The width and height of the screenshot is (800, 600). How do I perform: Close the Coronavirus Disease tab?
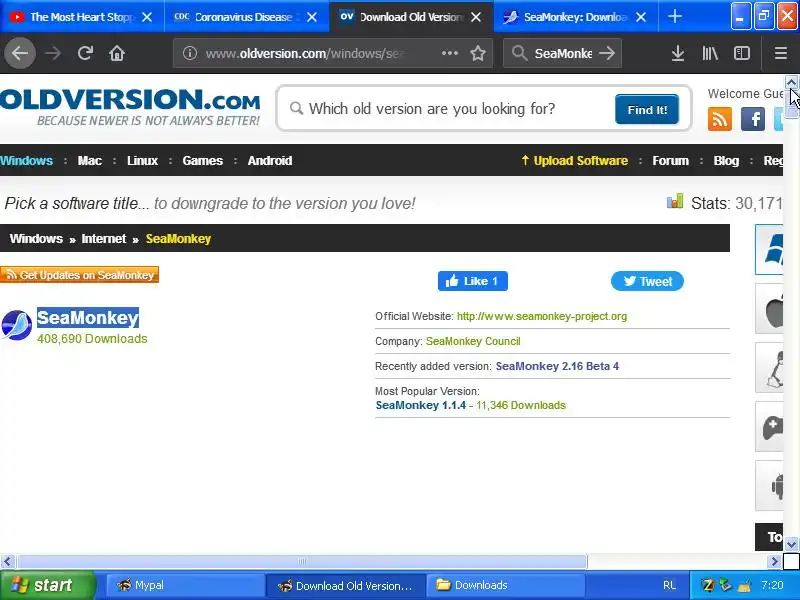(312, 17)
